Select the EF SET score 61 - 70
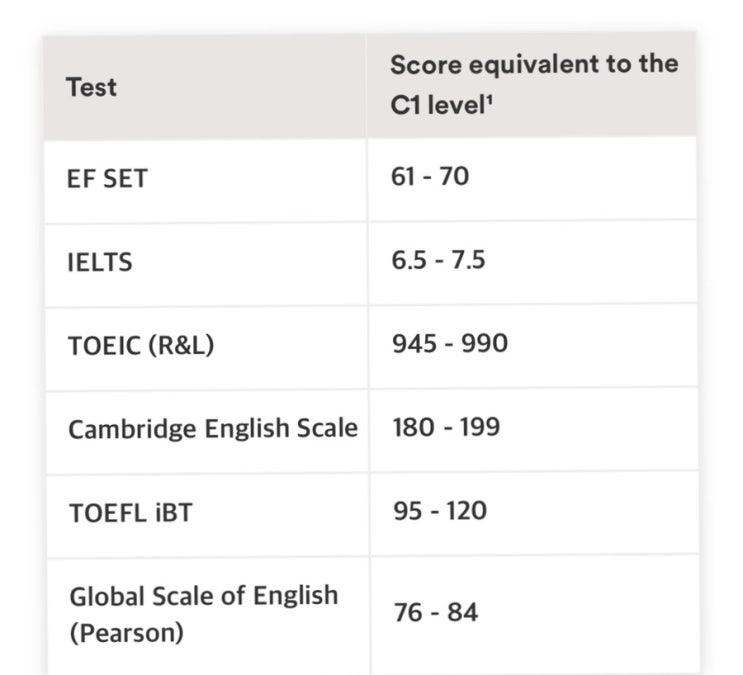Viewport: 743px width, 675px height. pyautogui.click(x=430, y=176)
